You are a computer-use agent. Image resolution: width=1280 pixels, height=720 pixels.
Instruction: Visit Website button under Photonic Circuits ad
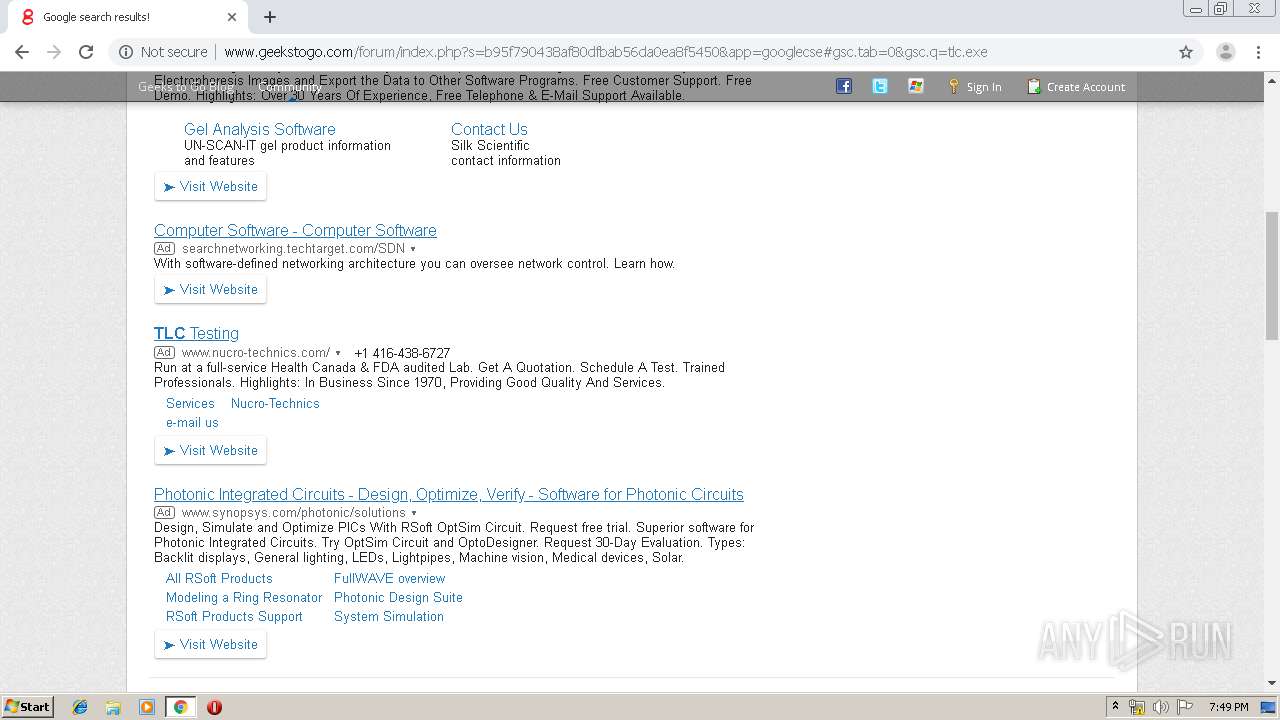click(210, 645)
